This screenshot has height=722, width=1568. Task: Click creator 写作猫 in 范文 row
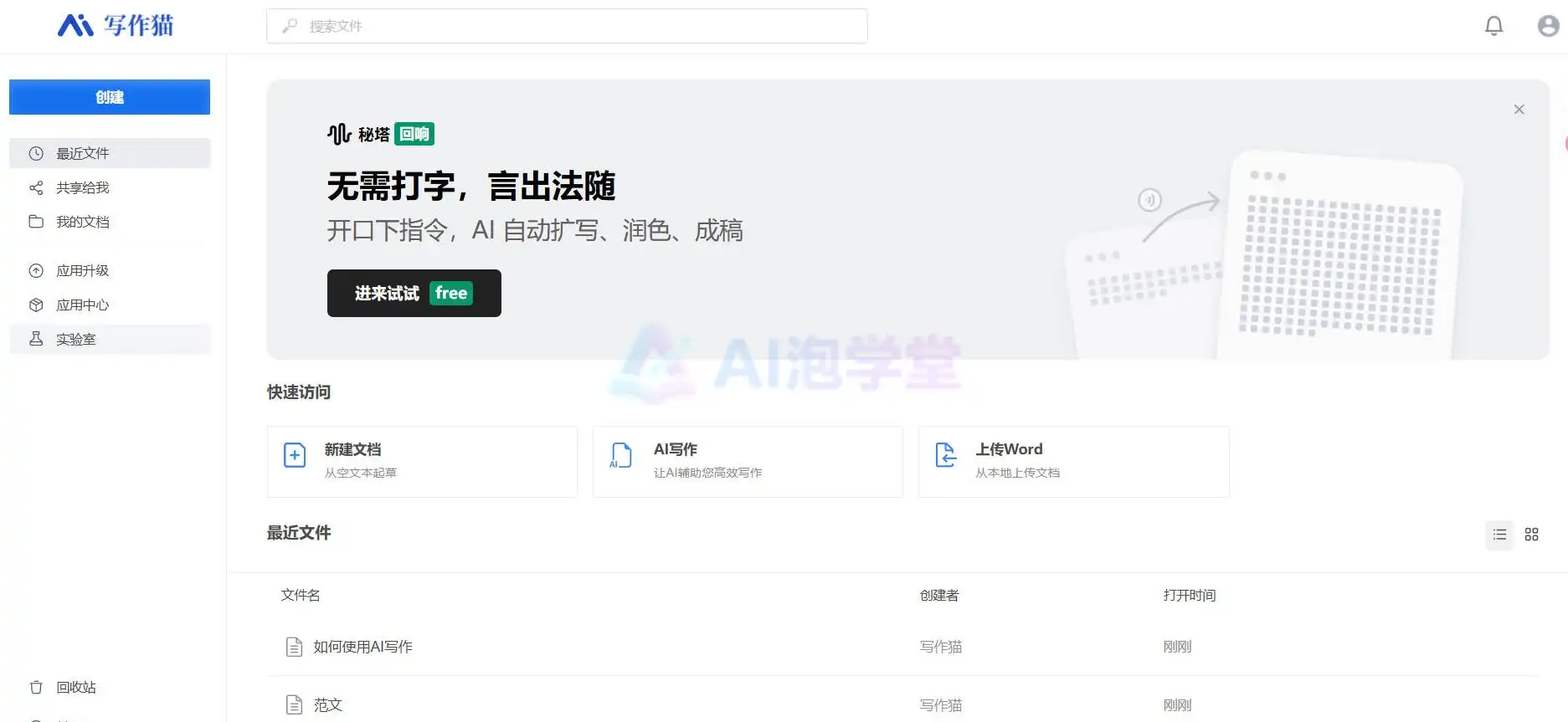(940, 705)
